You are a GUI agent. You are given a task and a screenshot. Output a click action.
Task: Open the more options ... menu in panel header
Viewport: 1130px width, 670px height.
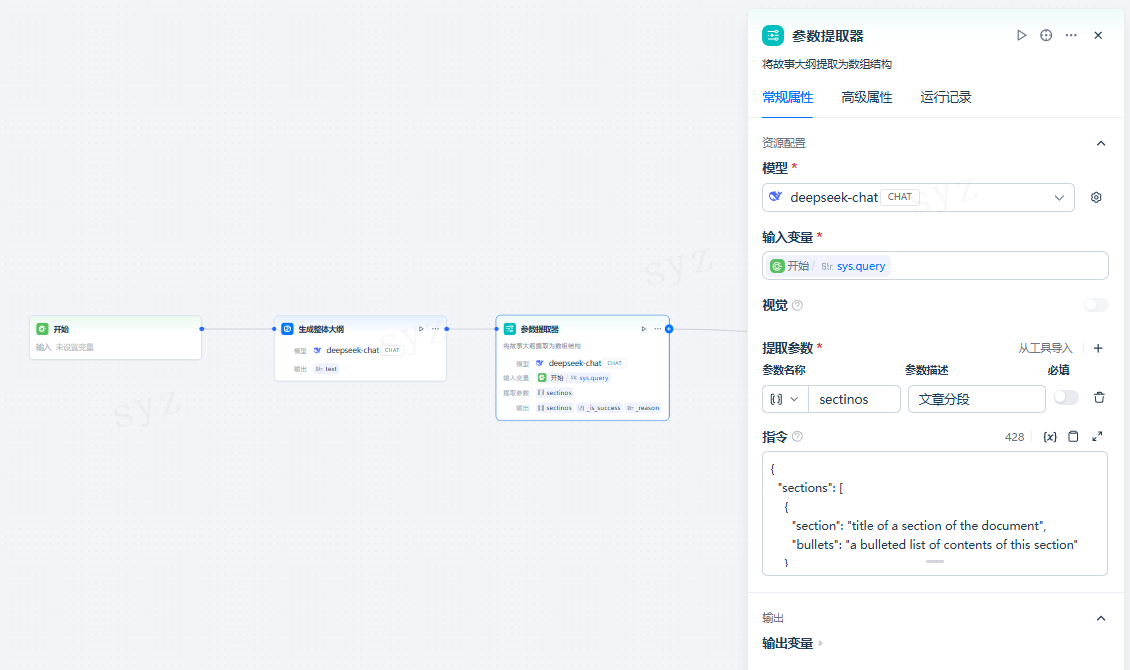[x=1070, y=35]
